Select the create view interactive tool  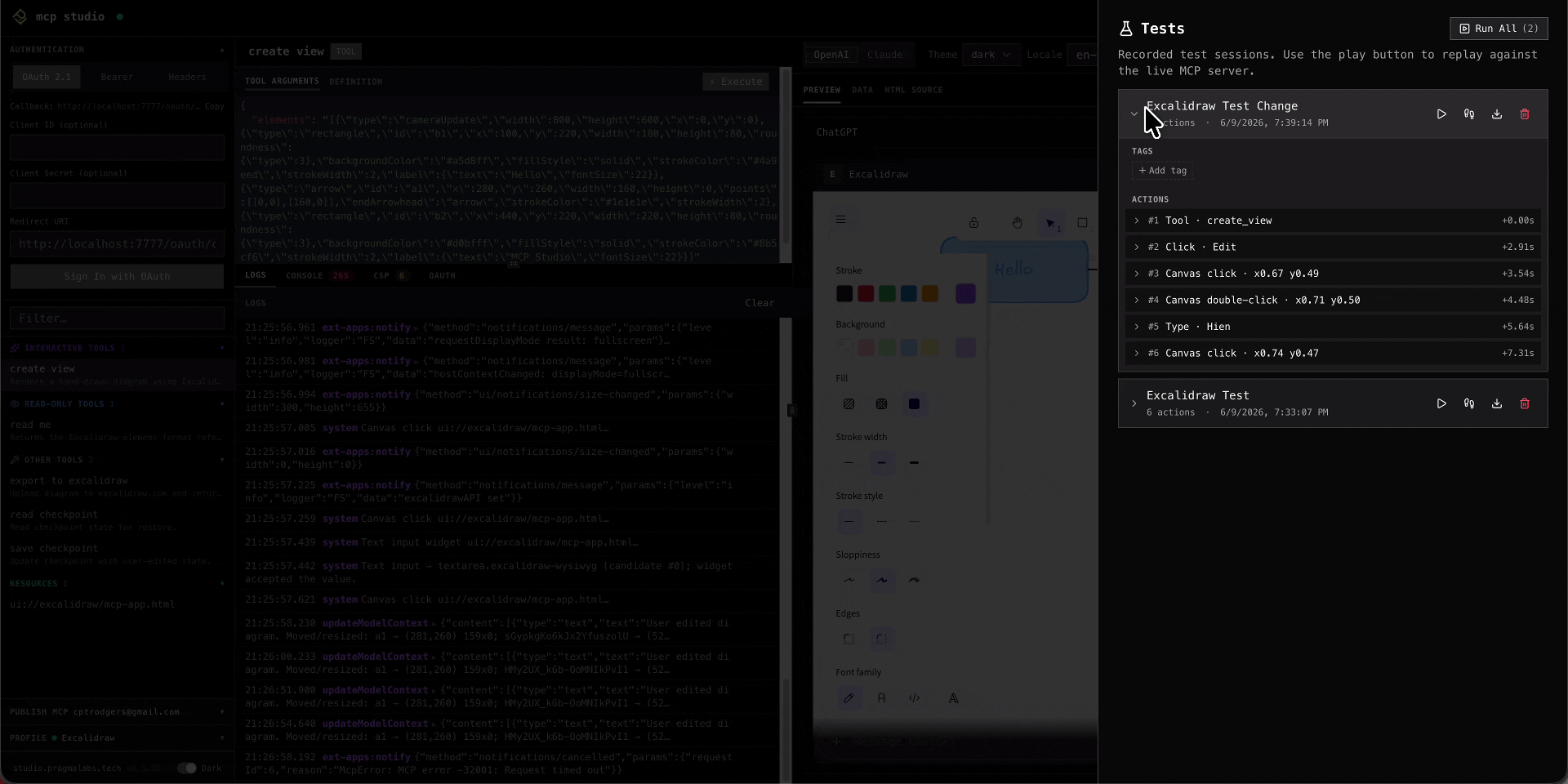click(117, 374)
